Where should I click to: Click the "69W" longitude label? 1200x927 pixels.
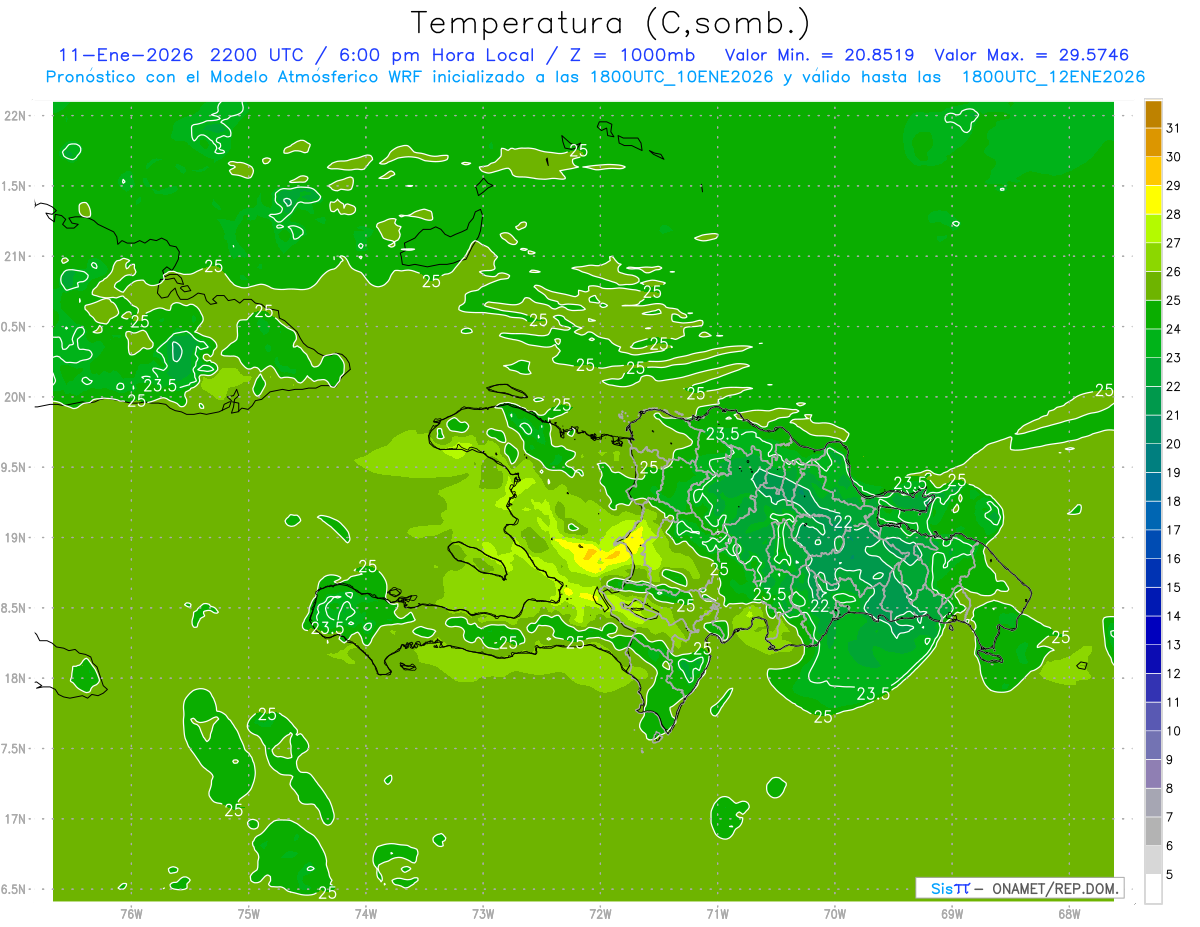[951, 914]
